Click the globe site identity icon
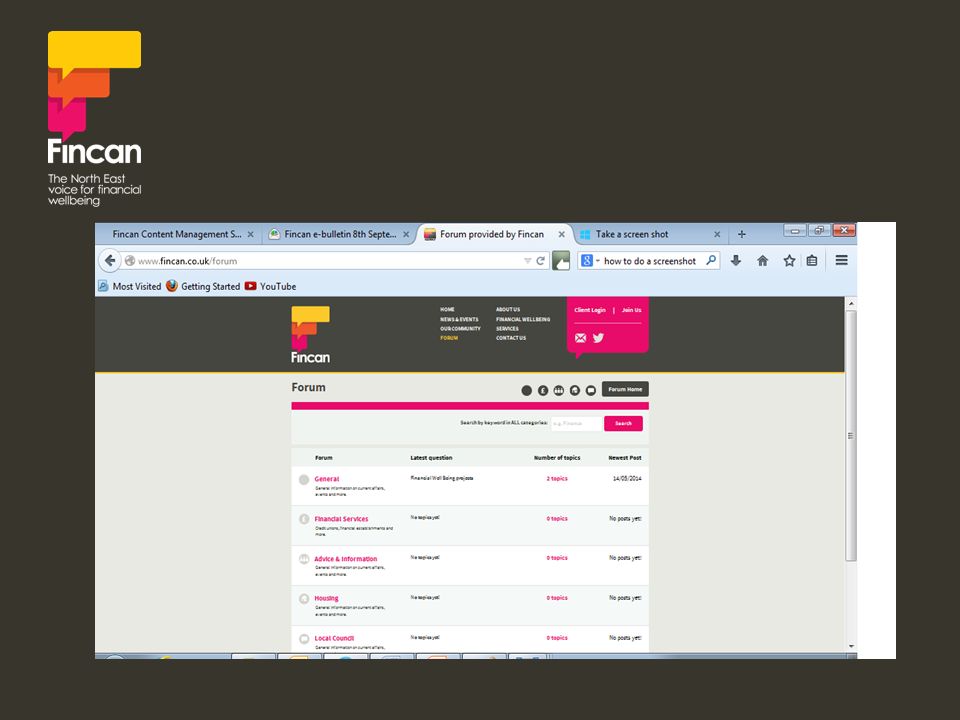 pyautogui.click(x=130, y=261)
